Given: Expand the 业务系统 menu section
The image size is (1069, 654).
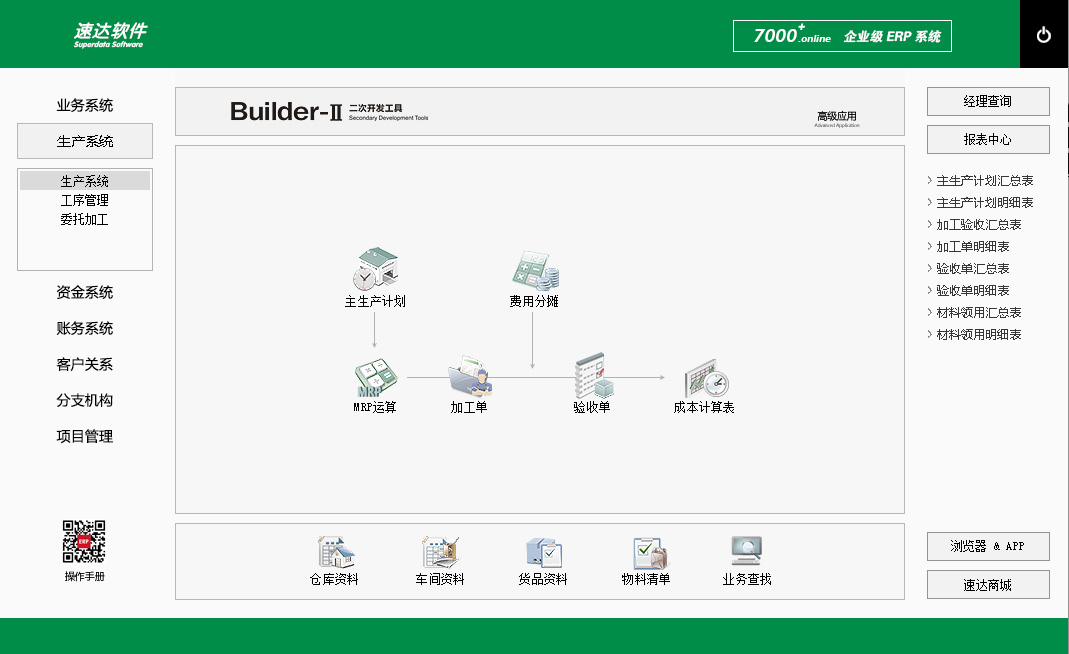Looking at the screenshot, I should pos(85,106).
